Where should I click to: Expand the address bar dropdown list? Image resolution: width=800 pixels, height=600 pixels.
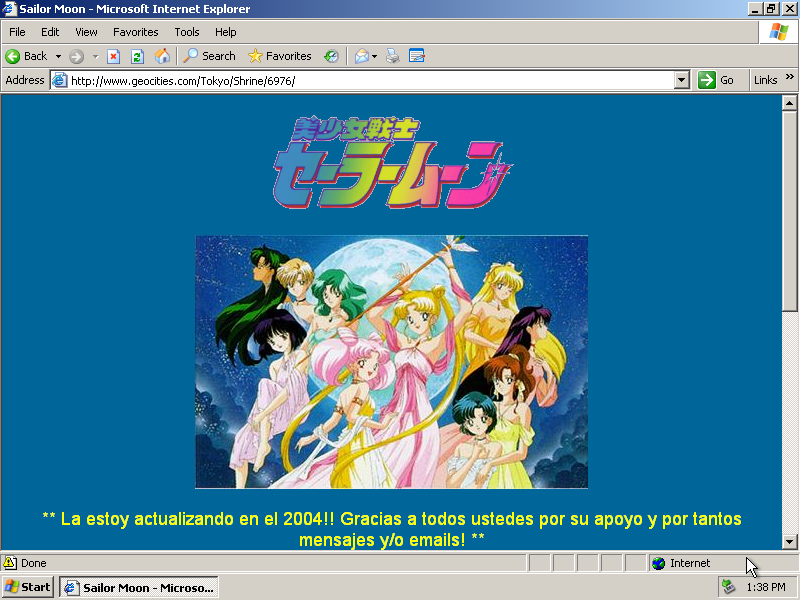[682, 81]
